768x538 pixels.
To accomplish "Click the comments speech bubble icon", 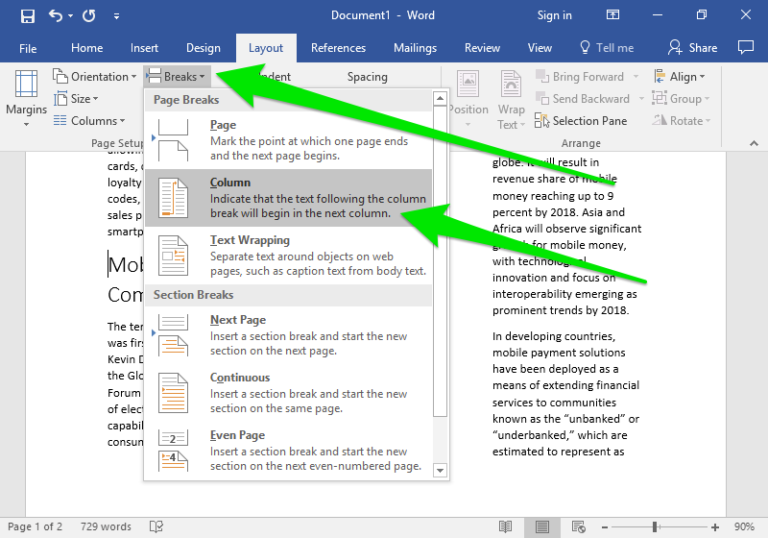I will pos(745,47).
